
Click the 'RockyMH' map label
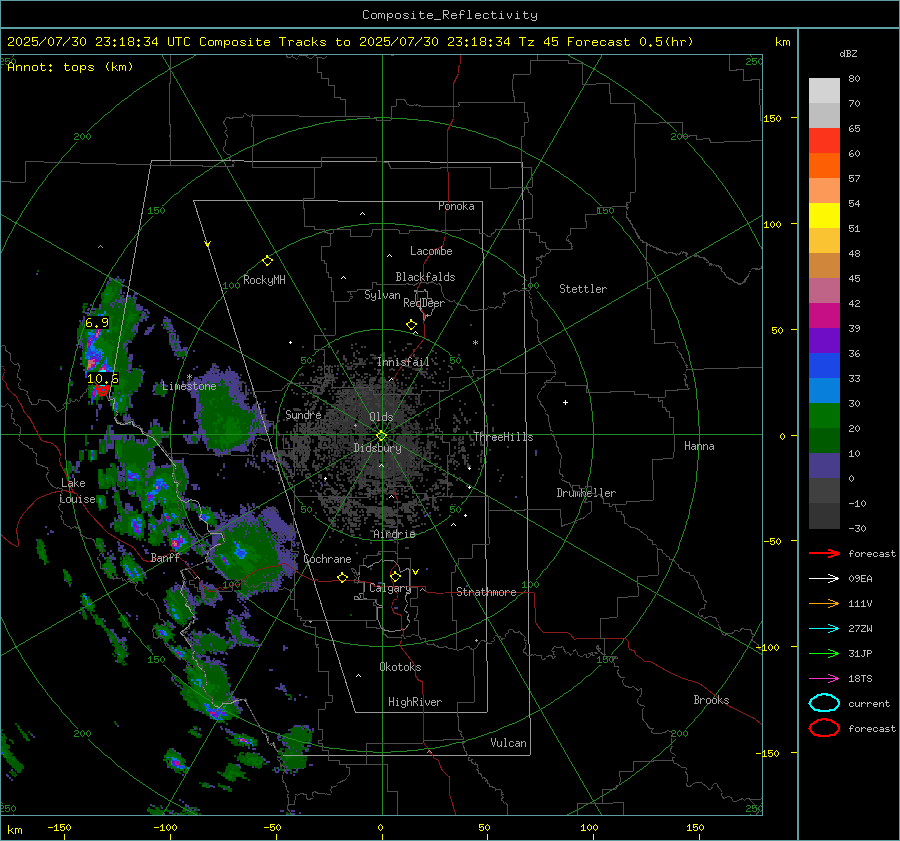pyautogui.click(x=264, y=280)
